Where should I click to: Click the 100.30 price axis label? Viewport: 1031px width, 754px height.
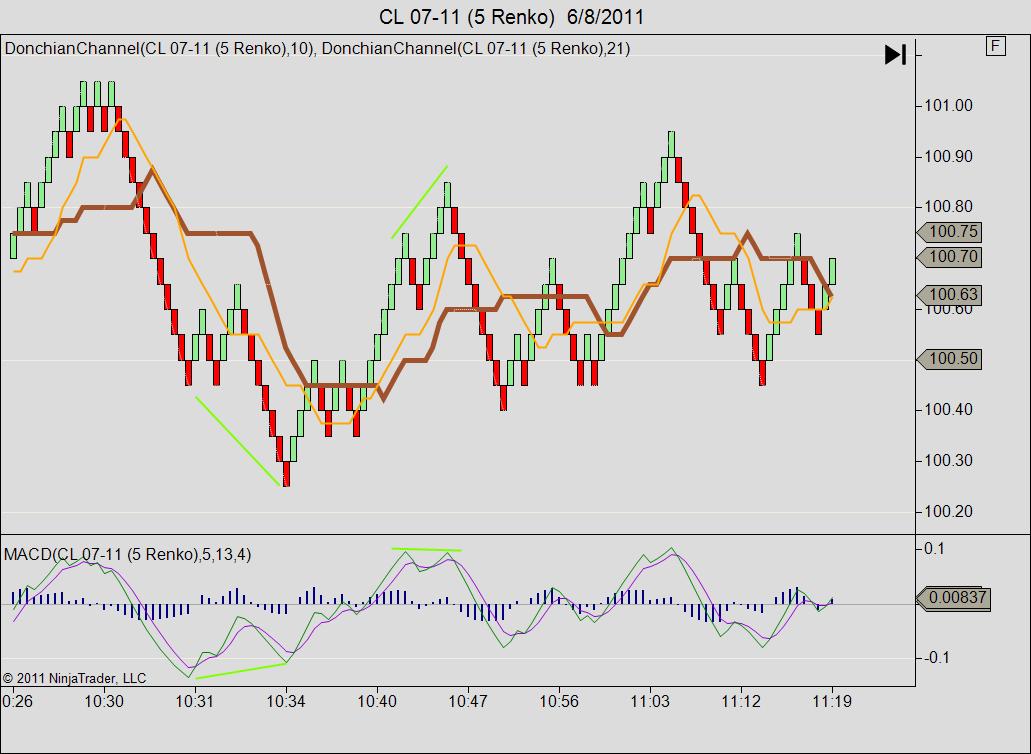pos(948,460)
